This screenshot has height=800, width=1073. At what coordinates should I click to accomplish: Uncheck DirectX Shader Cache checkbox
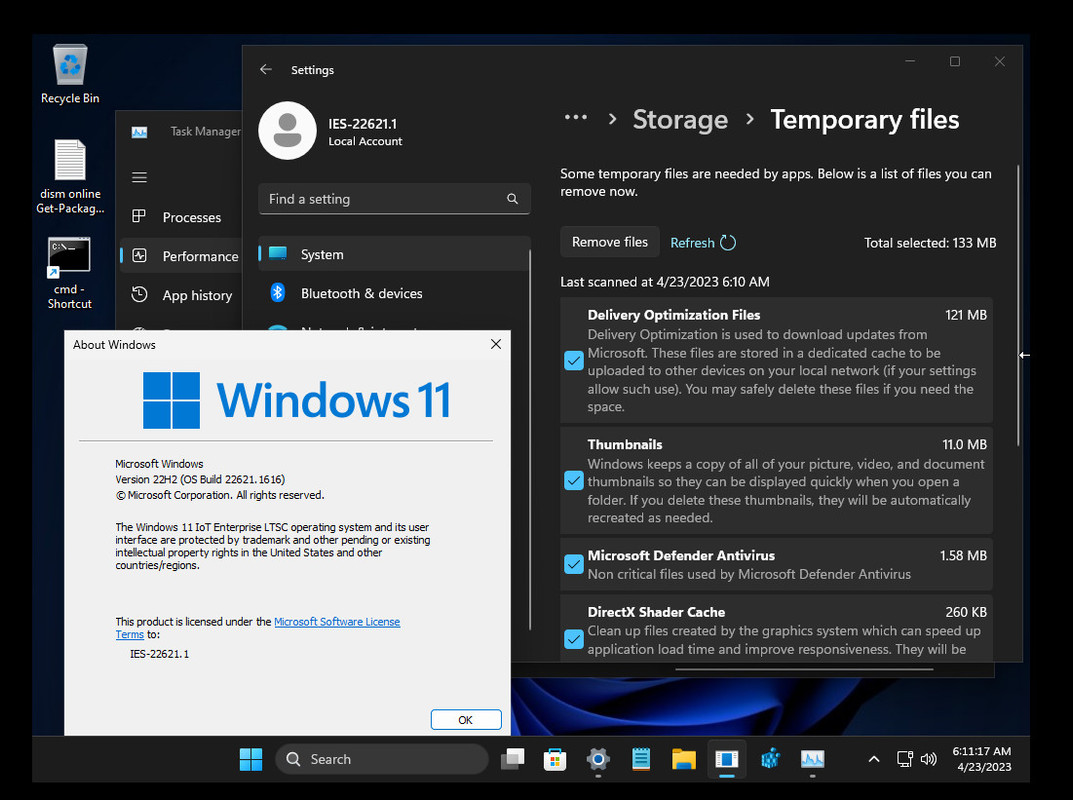(x=573, y=638)
